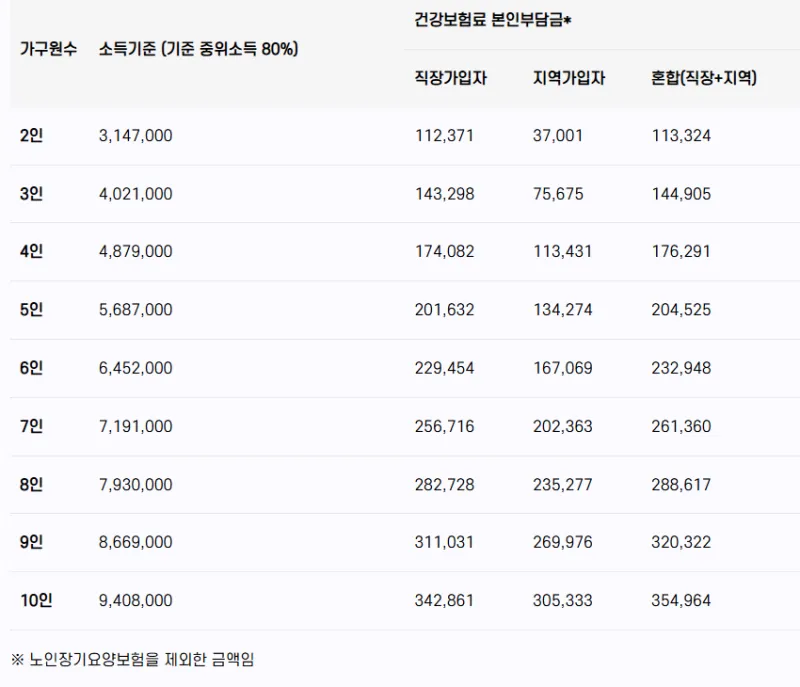Click the 2인 row label

[x=31, y=136]
